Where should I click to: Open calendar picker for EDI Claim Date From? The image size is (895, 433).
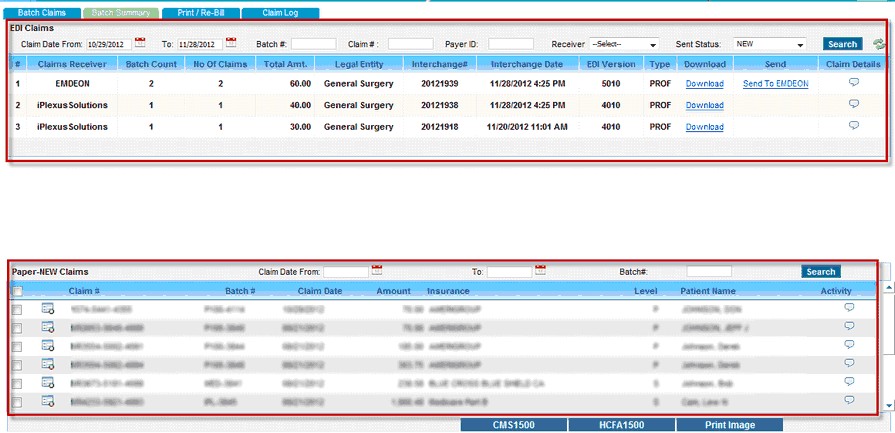click(140, 43)
